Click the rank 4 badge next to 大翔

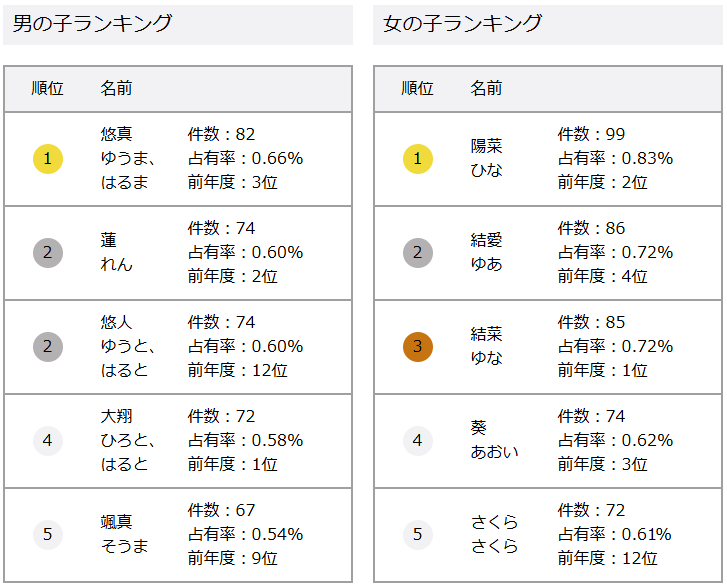coord(48,440)
